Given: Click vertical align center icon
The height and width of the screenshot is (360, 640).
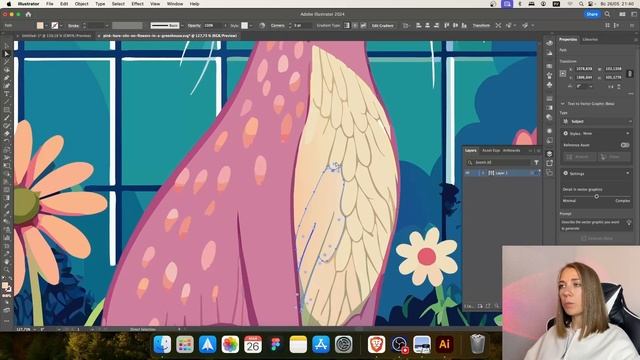Looking at the screenshot, I should [456, 25].
